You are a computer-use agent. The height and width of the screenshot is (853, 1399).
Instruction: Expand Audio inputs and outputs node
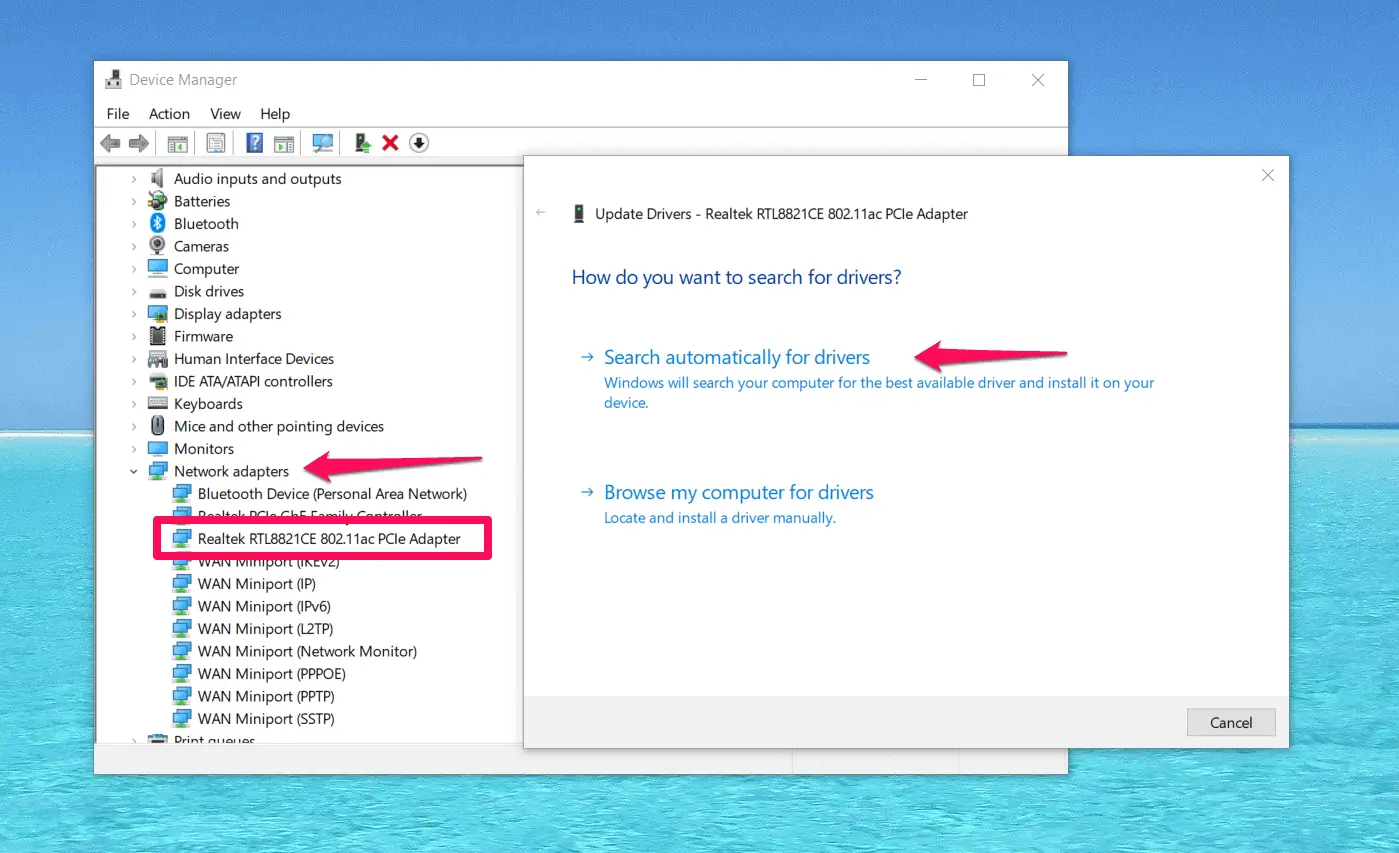click(x=134, y=179)
